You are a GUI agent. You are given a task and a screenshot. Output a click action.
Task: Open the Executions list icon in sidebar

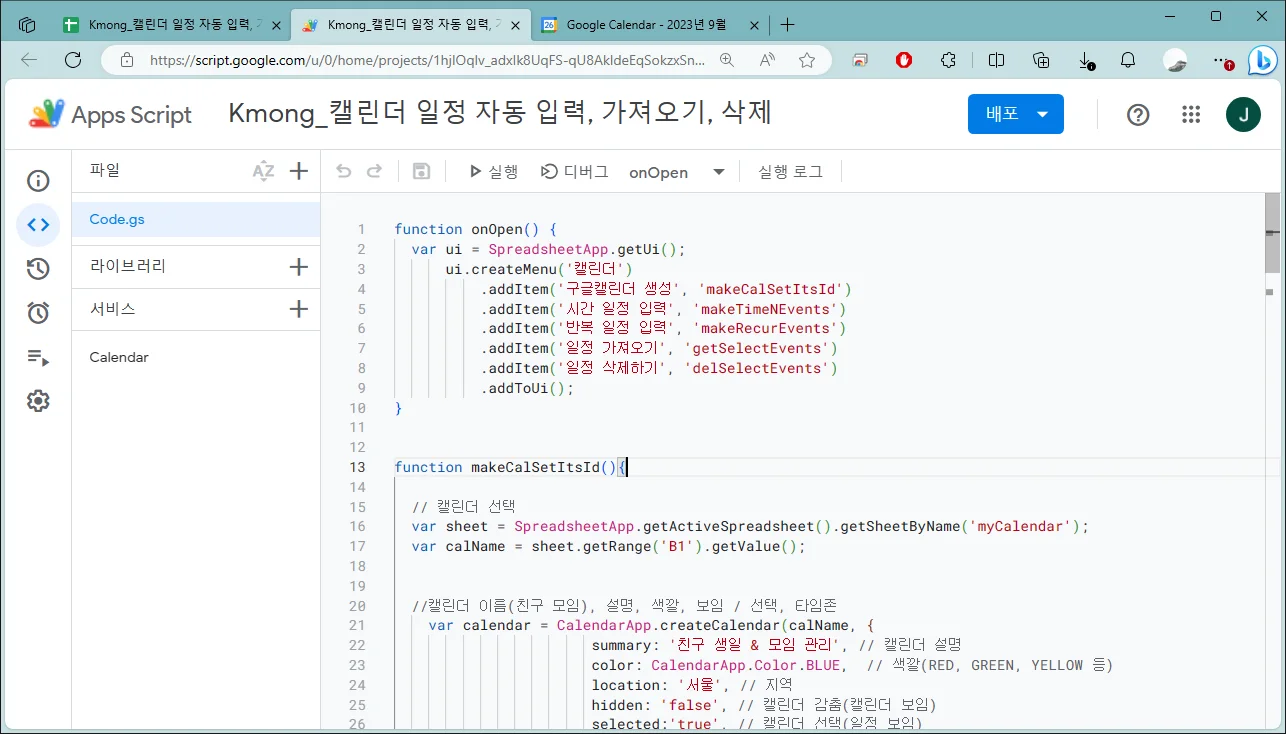pyautogui.click(x=38, y=357)
